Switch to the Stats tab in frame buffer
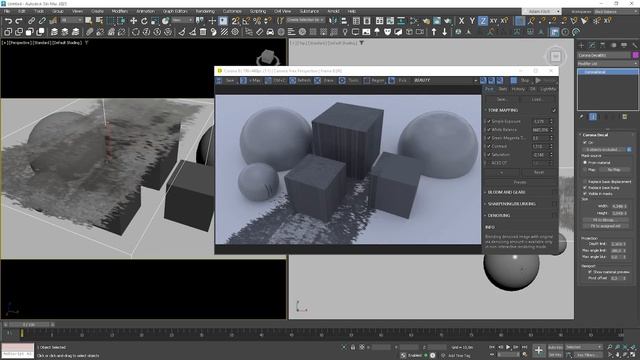Image resolution: width=640 pixels, height=360 pixels. [x=503, y=89]
